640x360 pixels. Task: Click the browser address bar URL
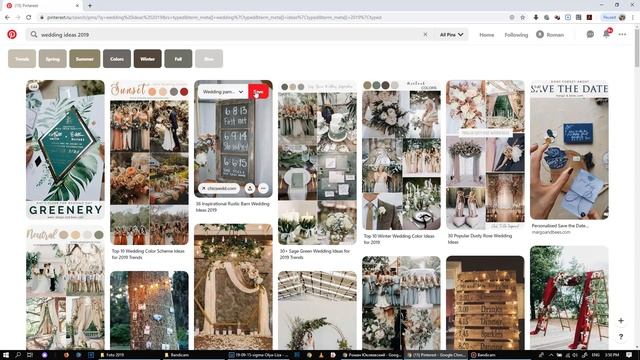coord(214,18)
